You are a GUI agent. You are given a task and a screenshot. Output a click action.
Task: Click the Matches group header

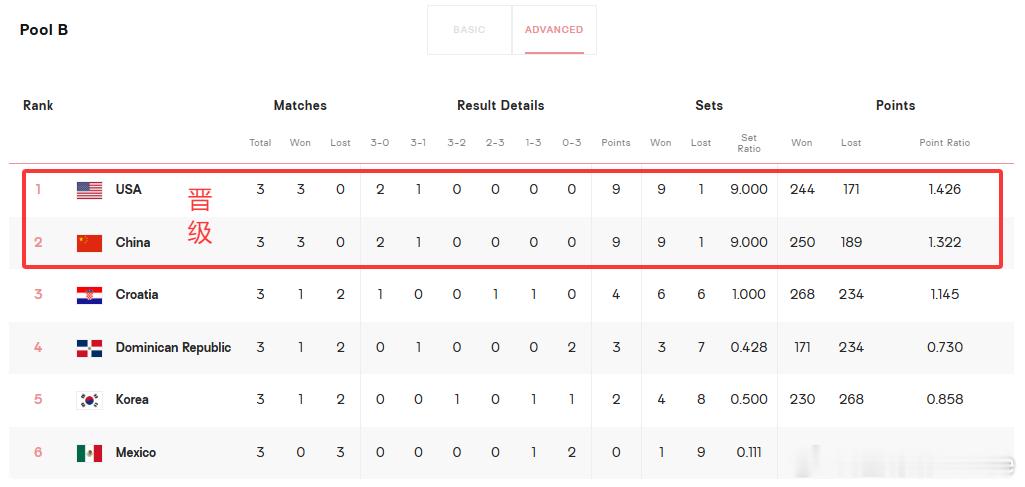click(x=300, y=105)
